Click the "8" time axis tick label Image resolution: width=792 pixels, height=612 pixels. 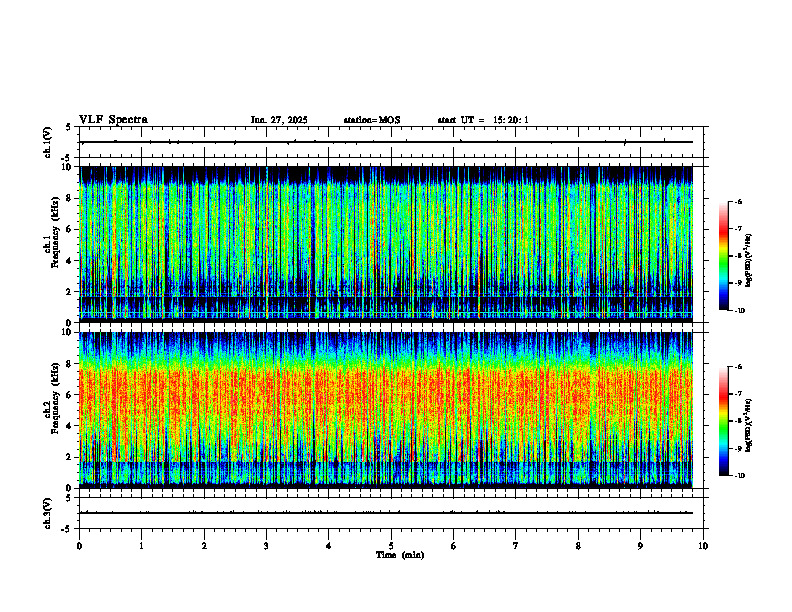pos(578,546)
